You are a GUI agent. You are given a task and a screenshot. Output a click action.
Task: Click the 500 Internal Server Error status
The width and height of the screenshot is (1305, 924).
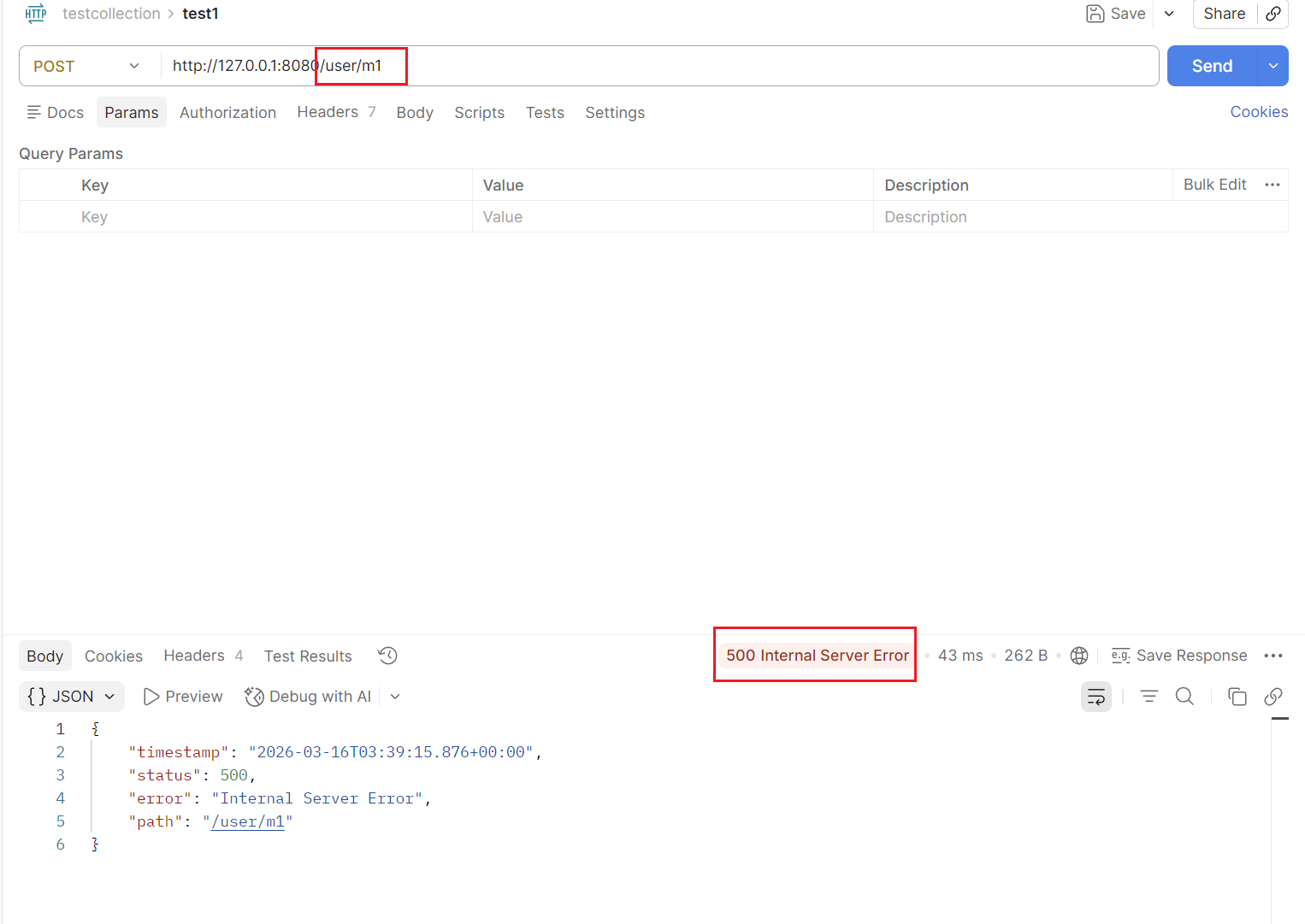click(x=818, y=656)
